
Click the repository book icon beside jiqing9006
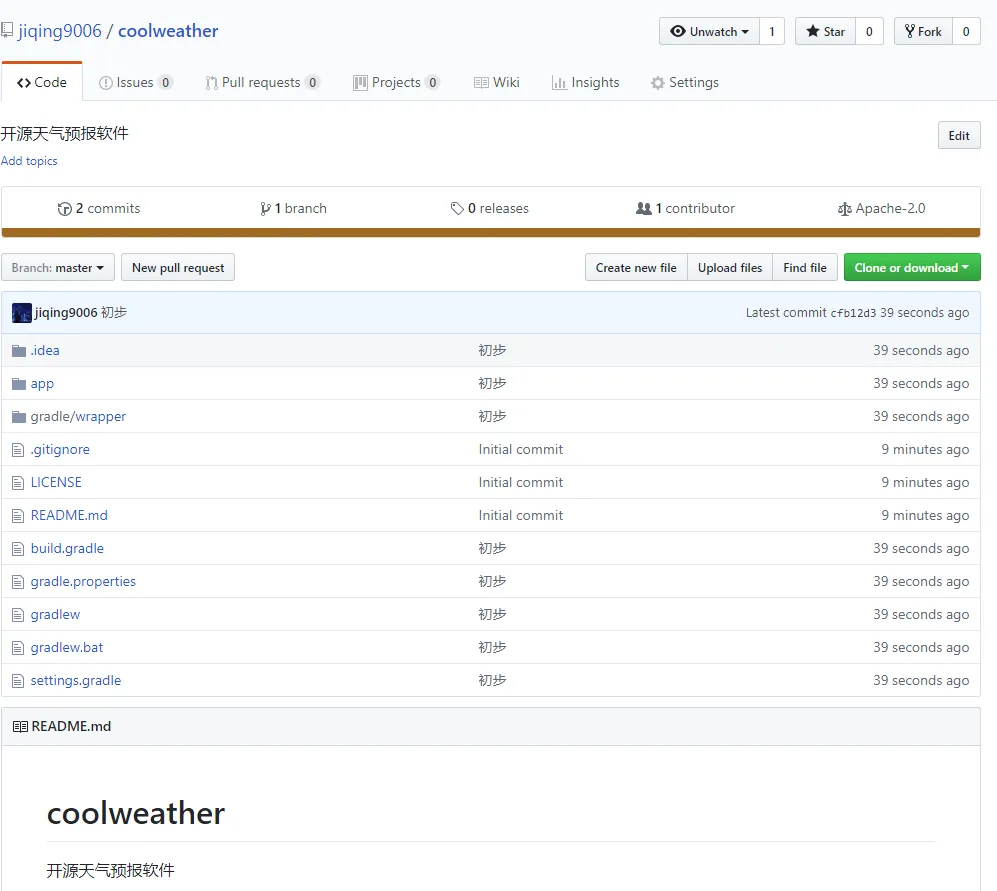click(7, 30)
